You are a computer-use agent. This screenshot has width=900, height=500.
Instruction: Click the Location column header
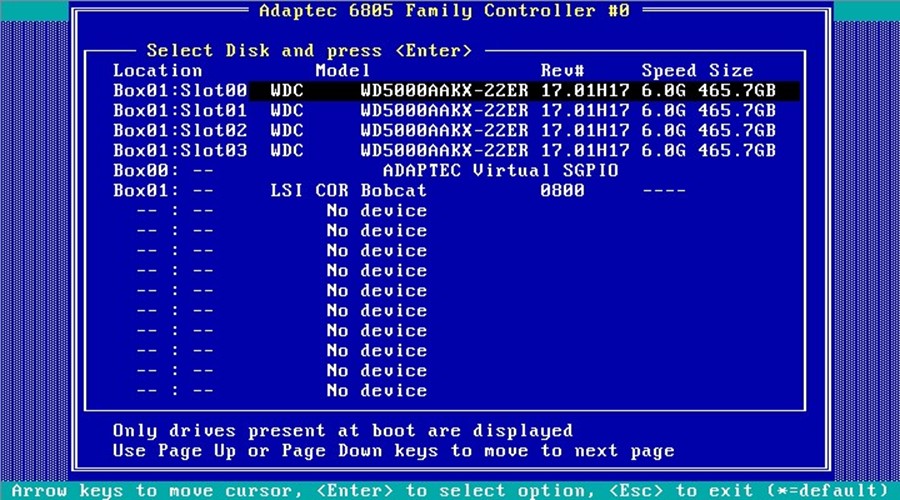click(157, 71)
